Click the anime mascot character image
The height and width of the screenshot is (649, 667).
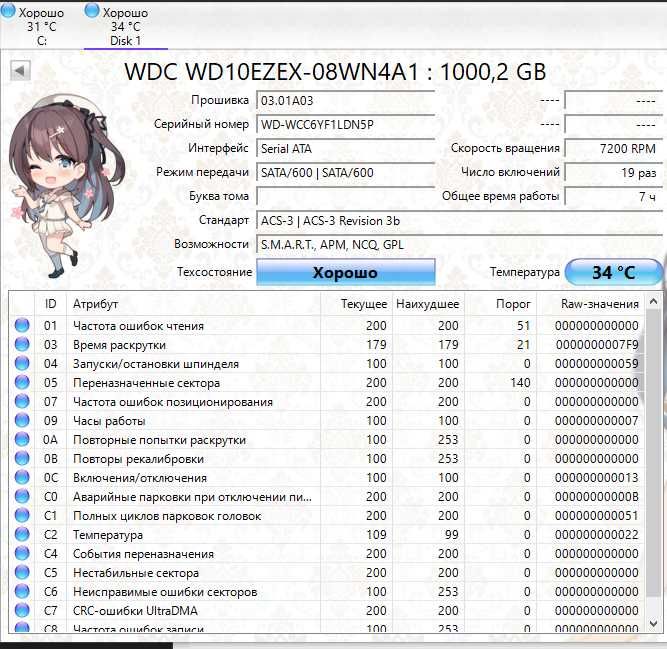(65, 186)
